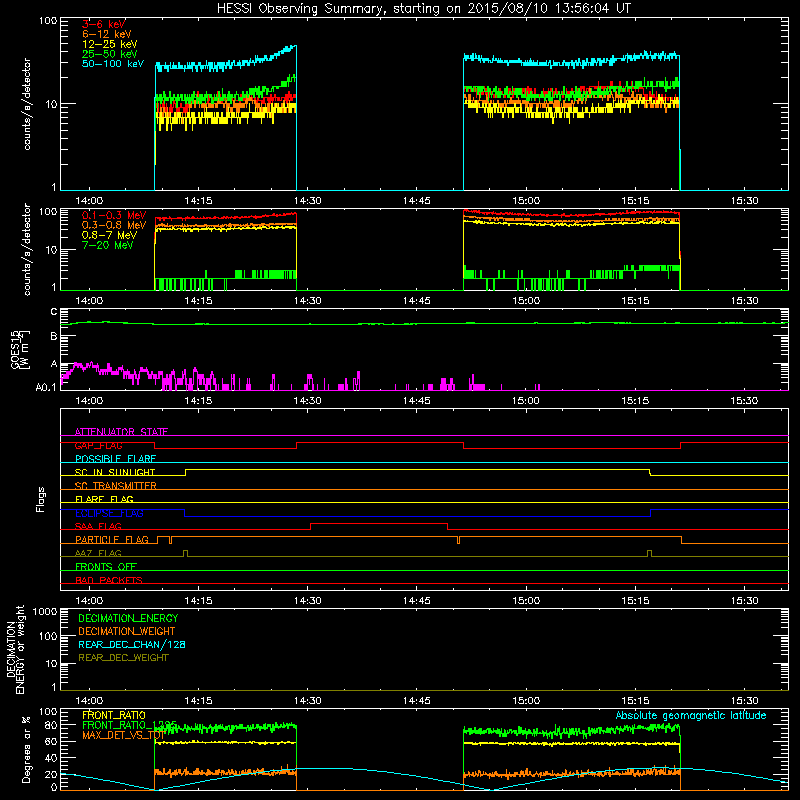Viewport: 800px width, 800px height.
Task: Click the 12-25 keV legend entry
Action: tap(109, 44)
